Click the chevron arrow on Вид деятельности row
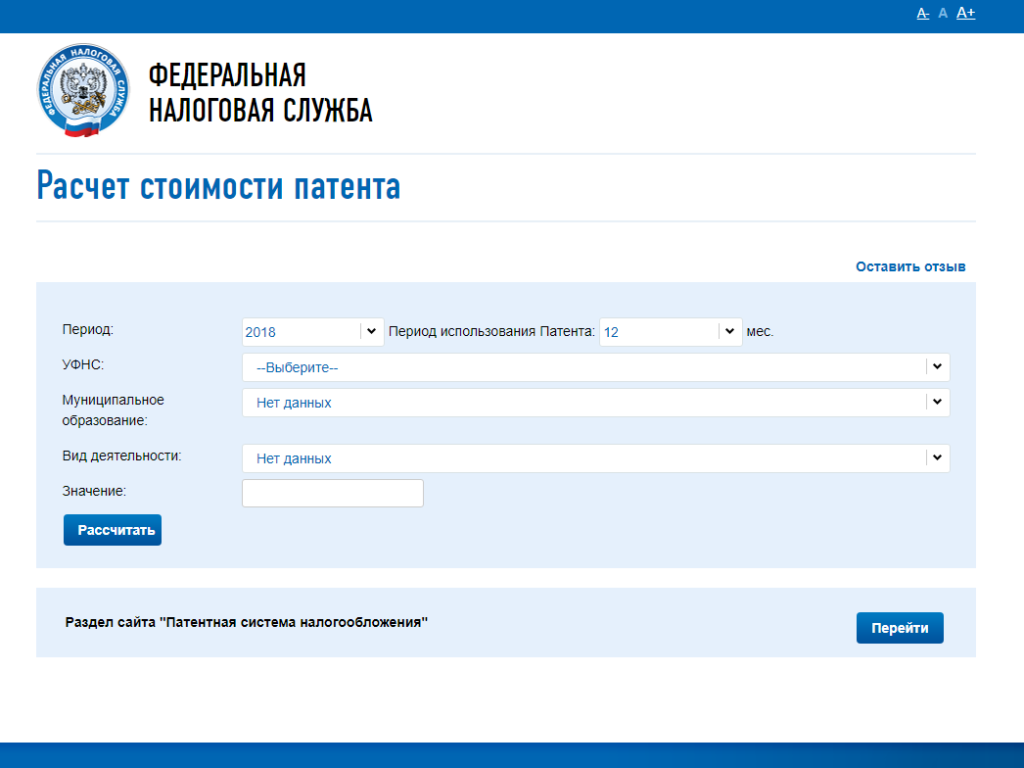The height and width of the screenshot is (768, 1024). [937, 458]
